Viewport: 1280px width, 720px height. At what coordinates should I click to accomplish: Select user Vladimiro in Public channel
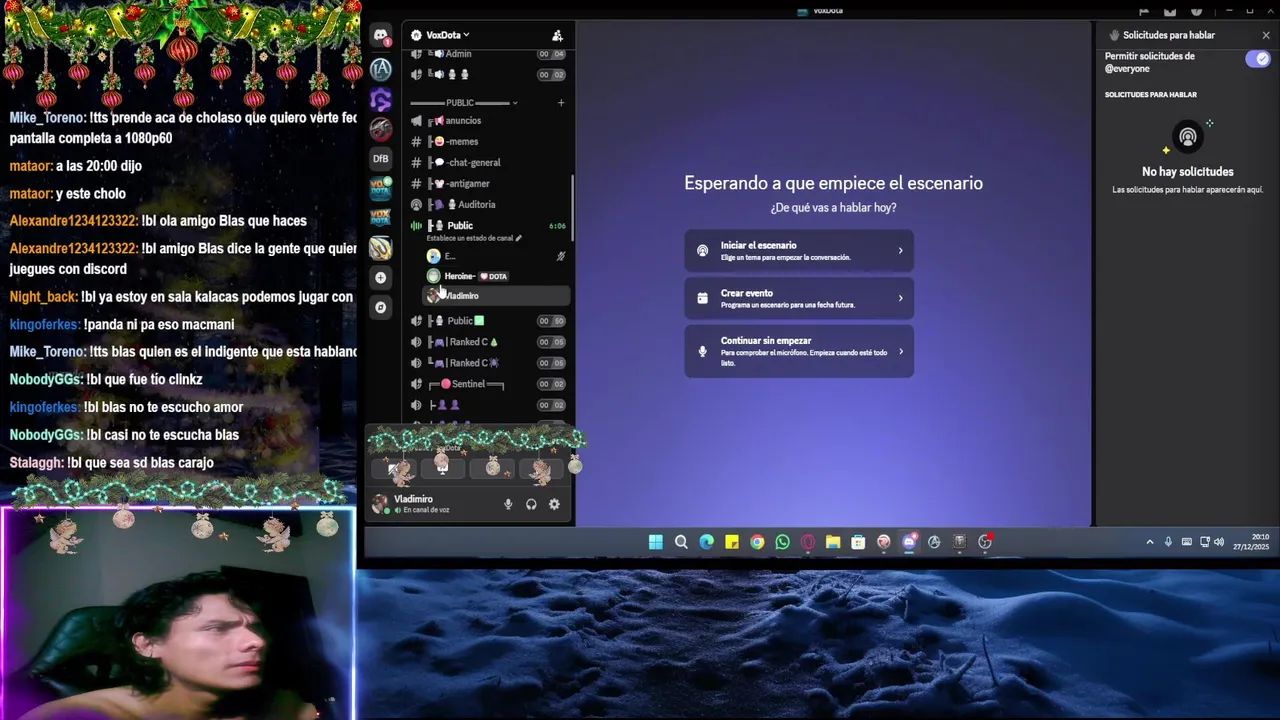(497, 296)
